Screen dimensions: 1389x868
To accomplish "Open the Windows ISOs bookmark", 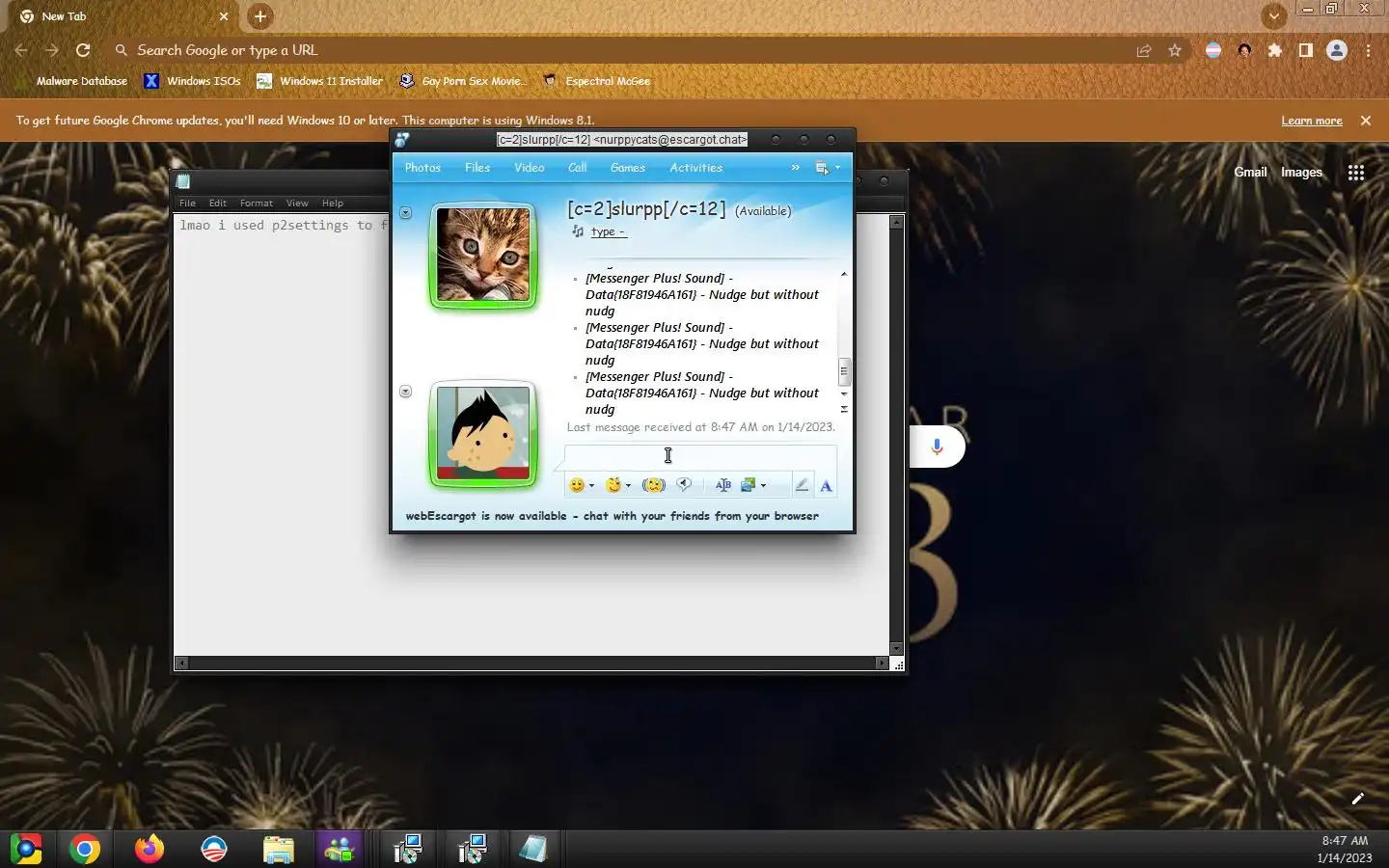I will [193, 81].
